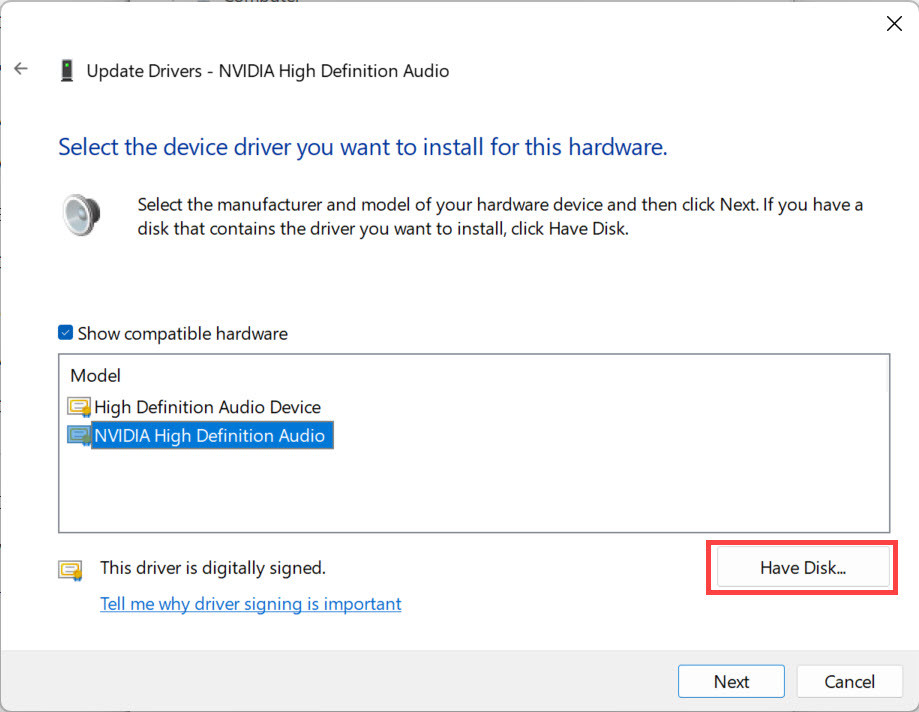919x712 pixels.
Task: Click the 'Show compatible hardware' label text
Action: tap(182, 333)
